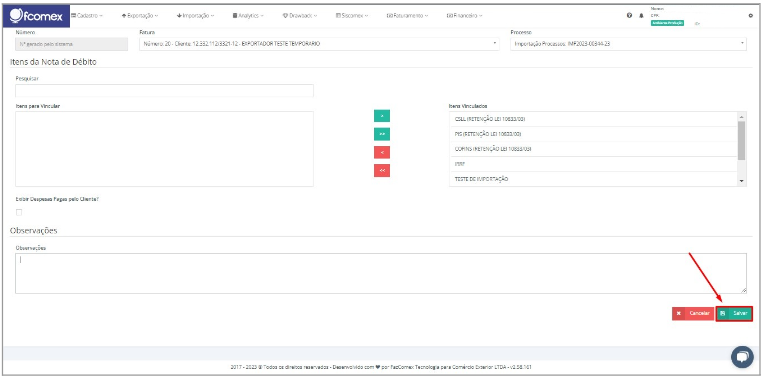Open the settings gear icon
This screenshot has width=762, height=378.
pyautogui.click(x=750, y=16)
